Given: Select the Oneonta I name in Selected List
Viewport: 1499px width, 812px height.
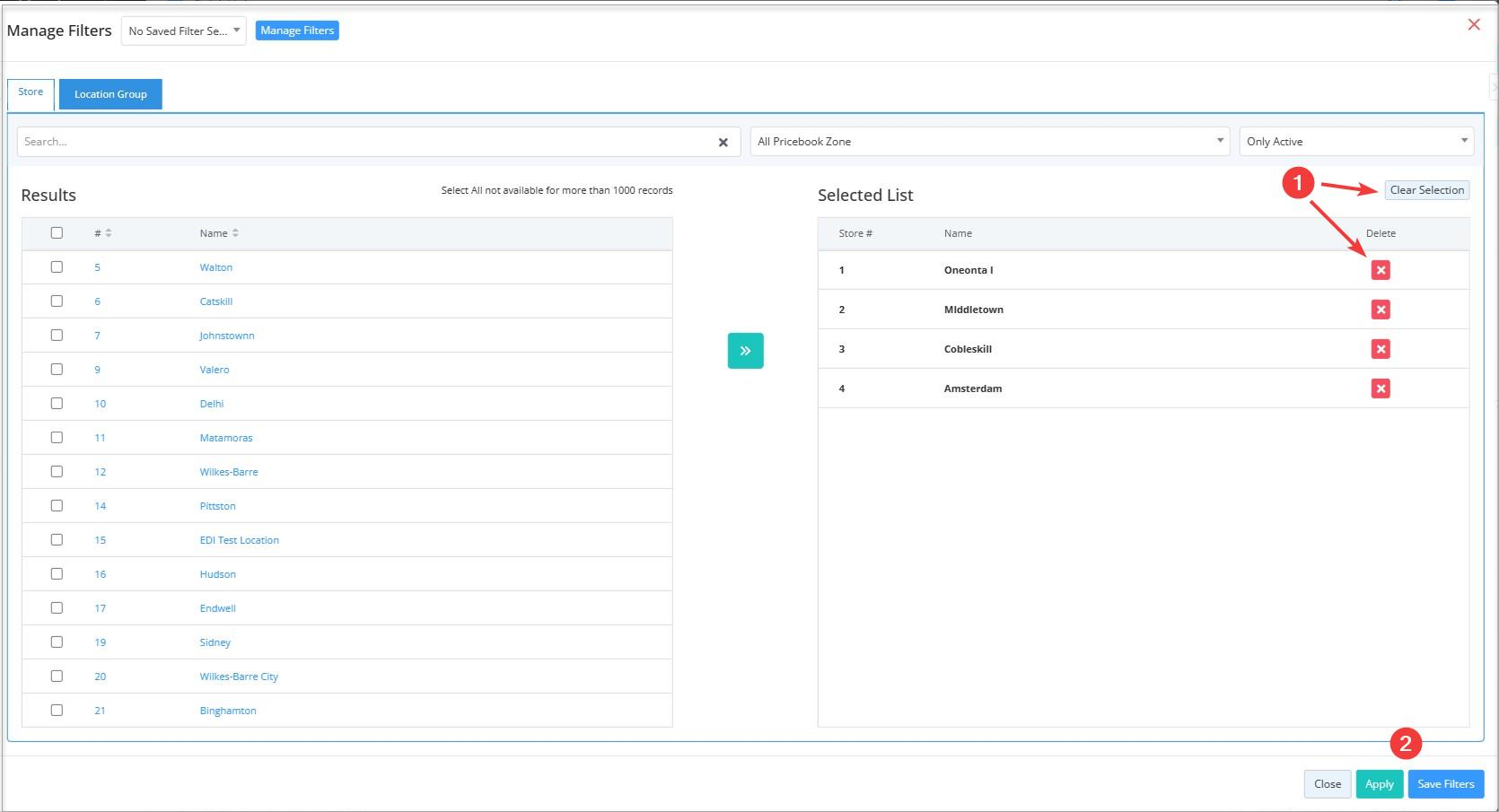Looking at the screenshot, I should [x=969, y=270].
